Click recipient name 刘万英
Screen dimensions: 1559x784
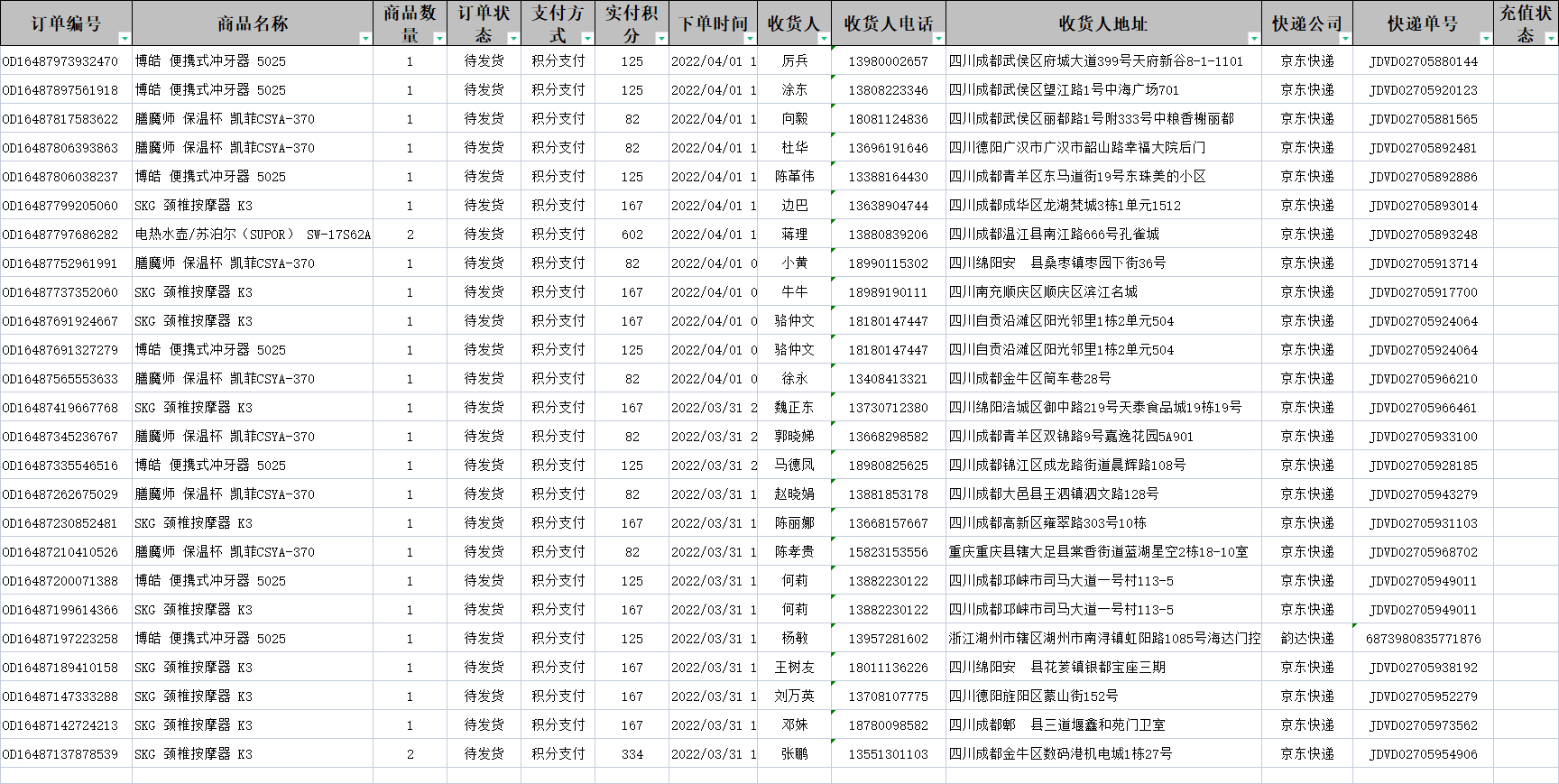[795, 696]
